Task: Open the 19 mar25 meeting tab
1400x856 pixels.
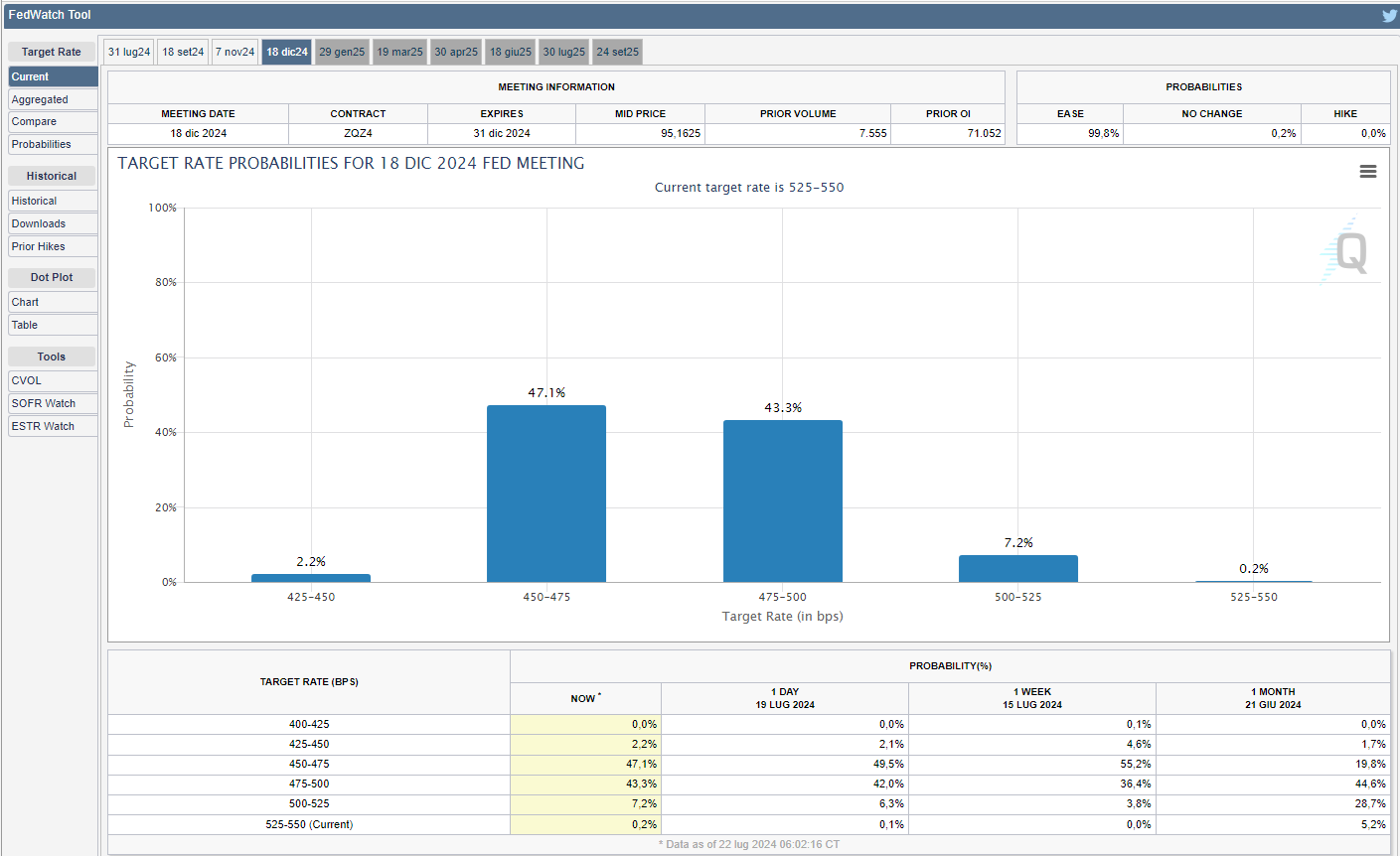Action: pyautogui.click(x=399, y=52)
